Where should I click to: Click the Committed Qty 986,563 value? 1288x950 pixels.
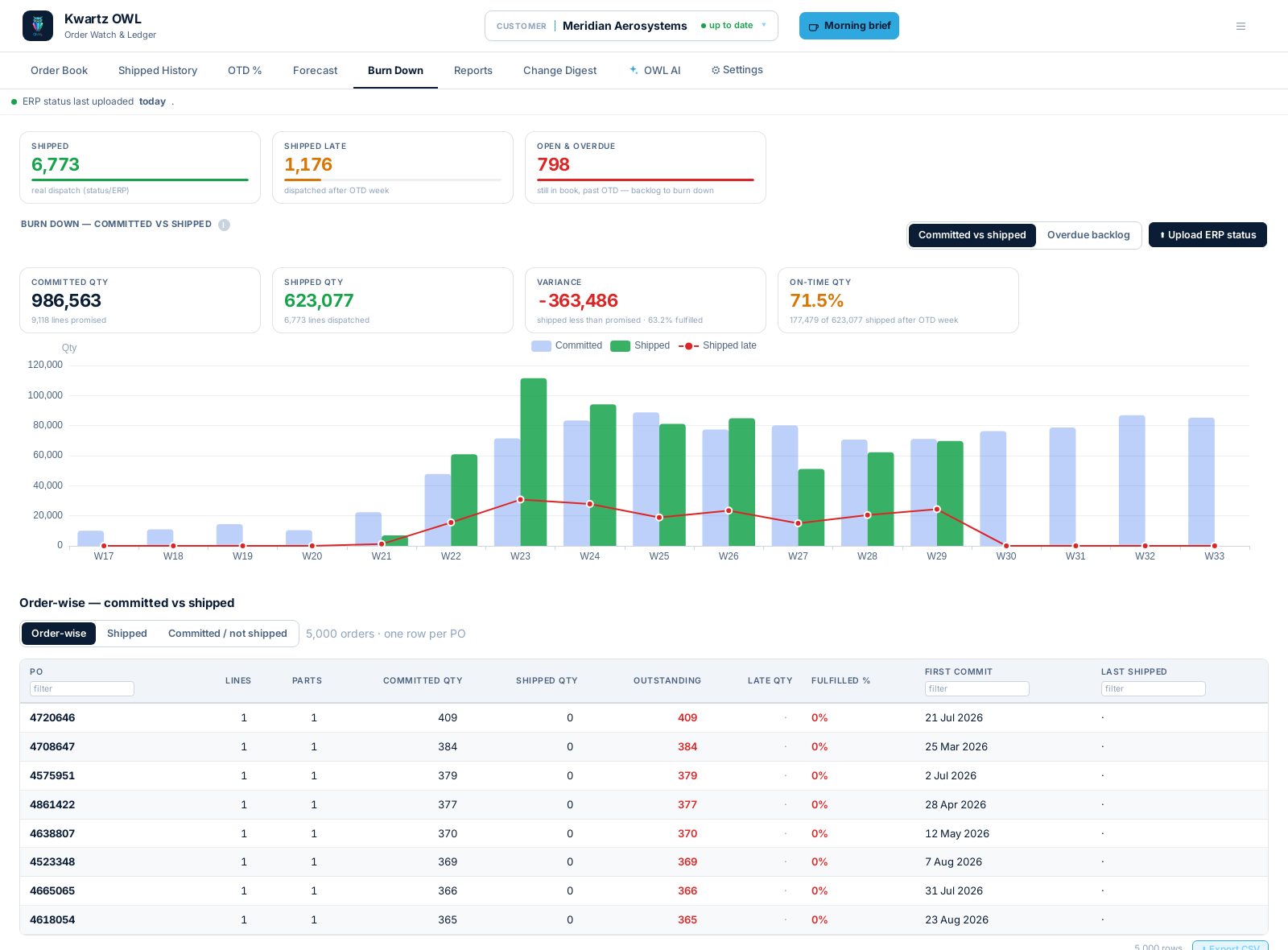pyautogui.click(x=66, y=301)
